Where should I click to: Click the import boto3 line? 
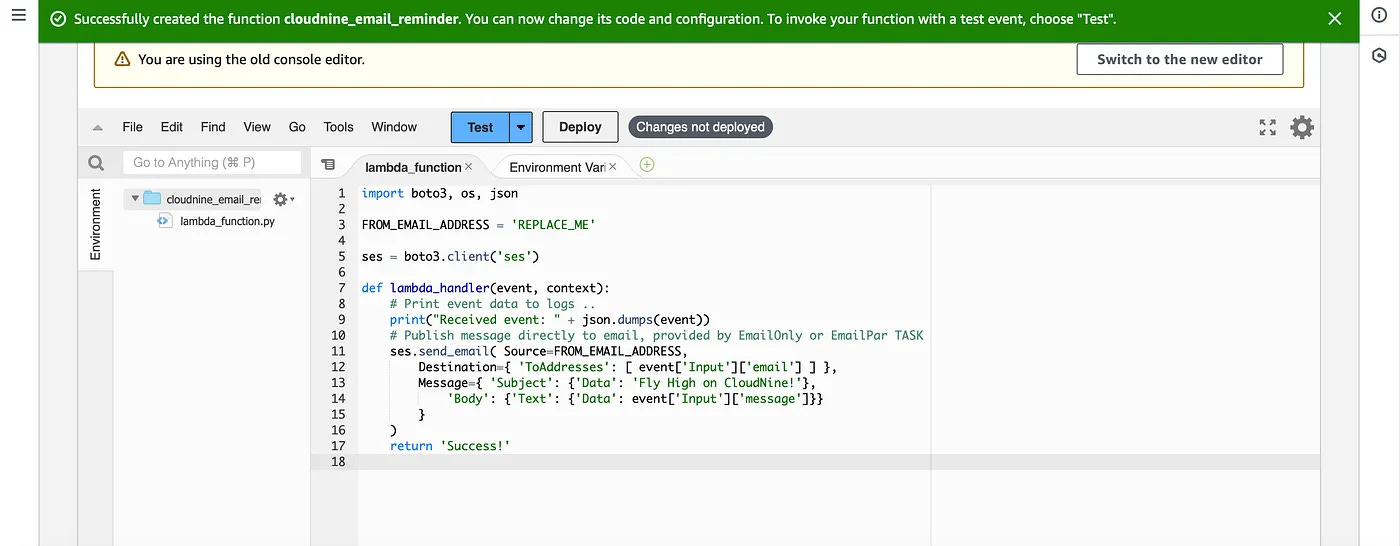(440, 193)
